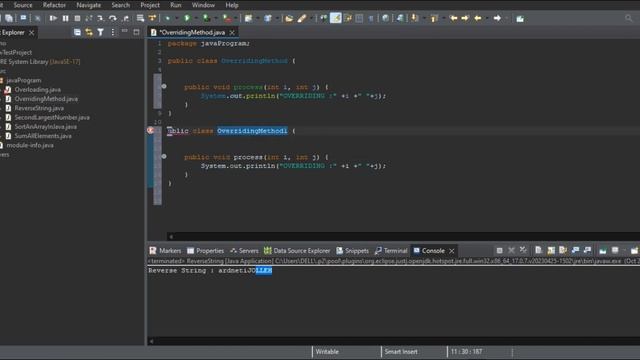This screenshot has width=640, height=360.
Task: Close the OverridingMethod.java editor tab
Action: 232,32
